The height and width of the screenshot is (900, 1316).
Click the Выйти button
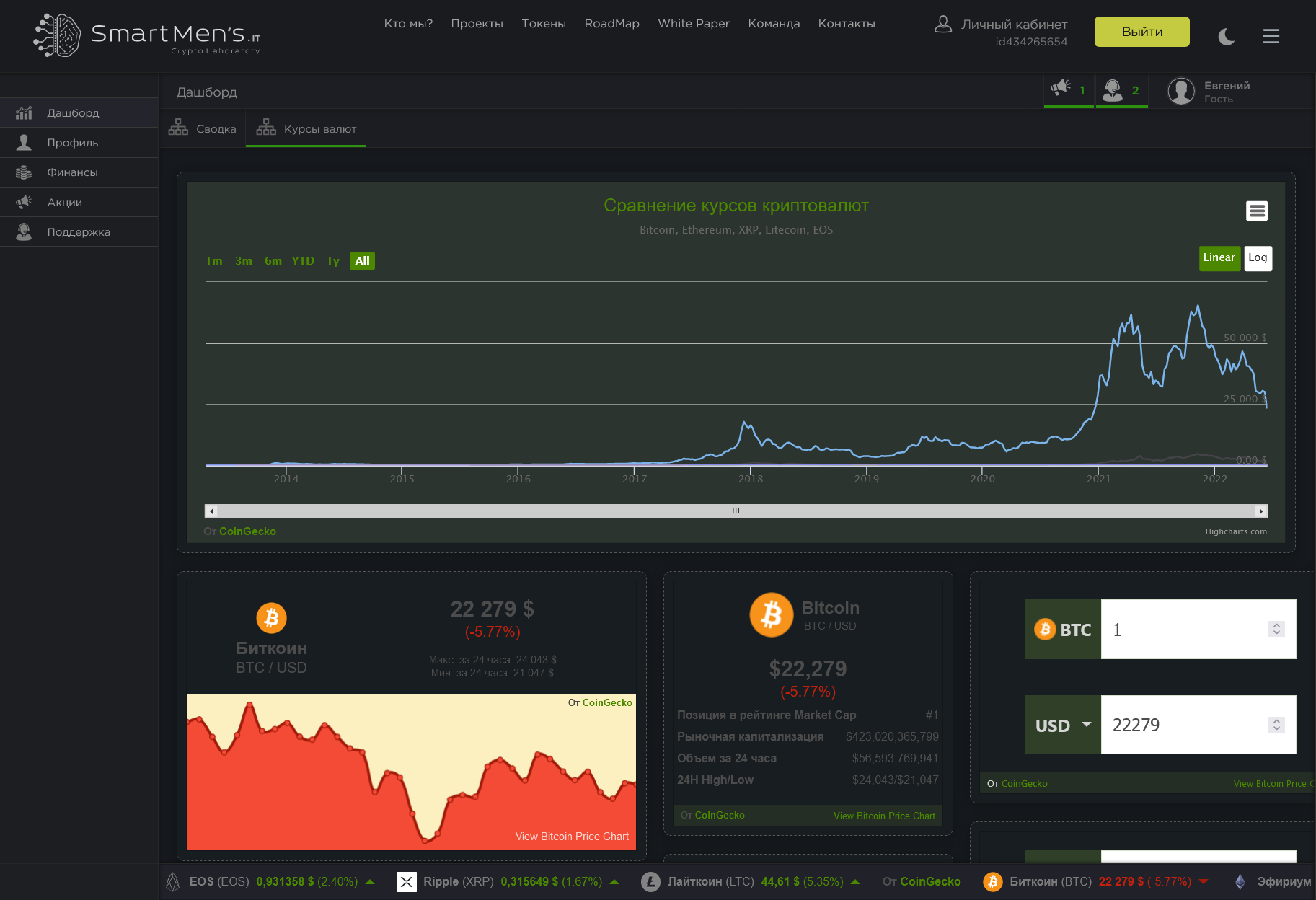click(1142, 32)
